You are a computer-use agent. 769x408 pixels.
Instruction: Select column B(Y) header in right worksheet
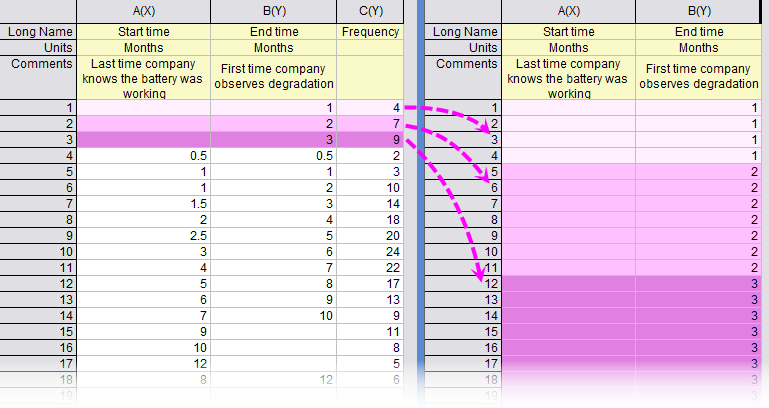(x=699, y=11)
